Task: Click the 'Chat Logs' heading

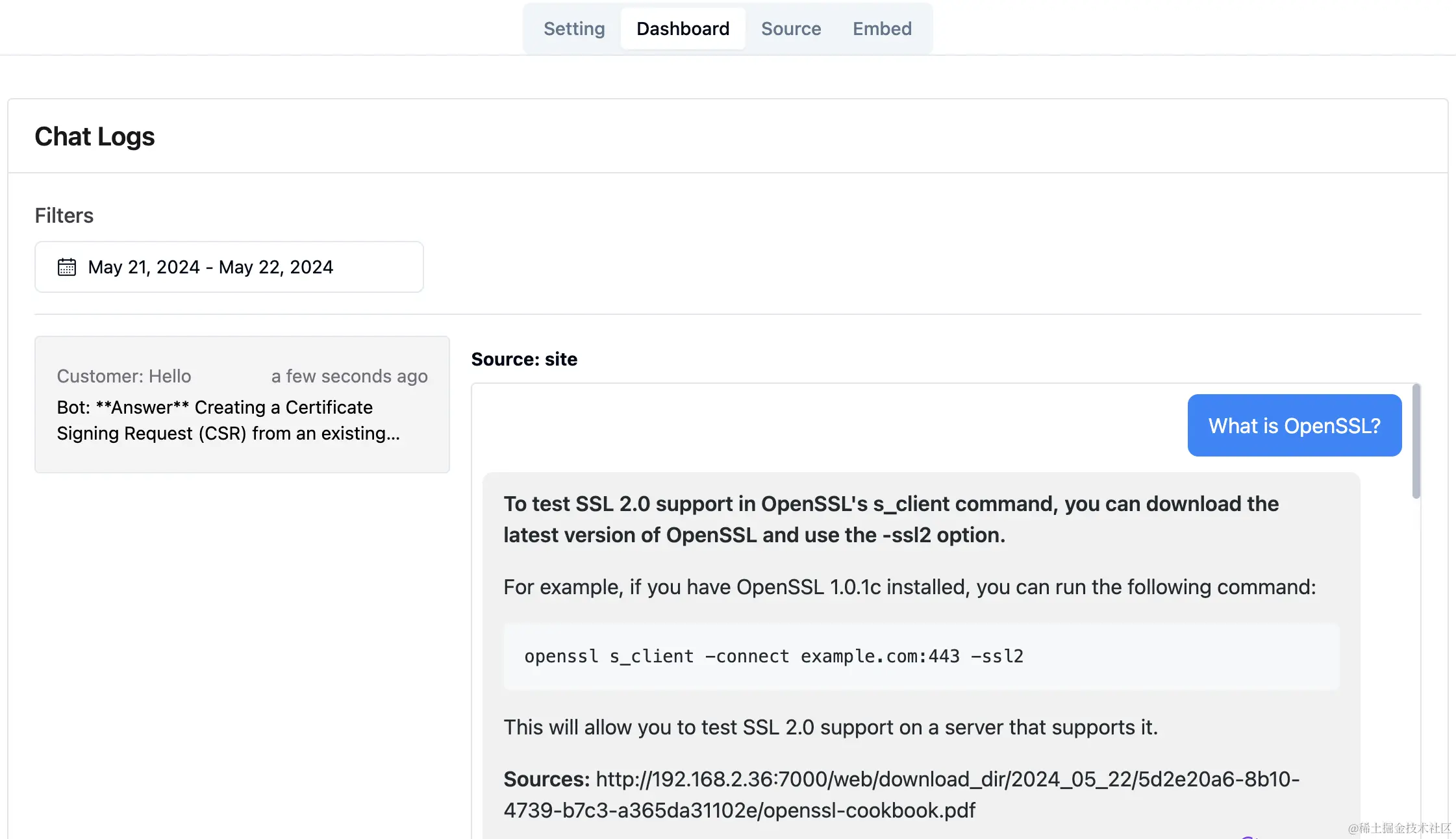Action: (x=95, y=136)
